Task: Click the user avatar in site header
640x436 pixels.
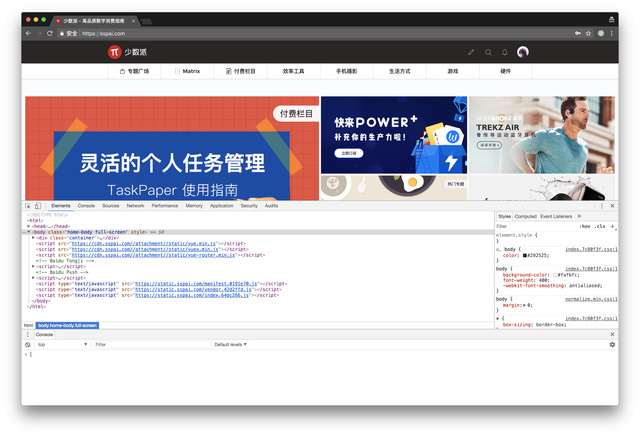Action: pyautogui.click(x=523, y=52)
